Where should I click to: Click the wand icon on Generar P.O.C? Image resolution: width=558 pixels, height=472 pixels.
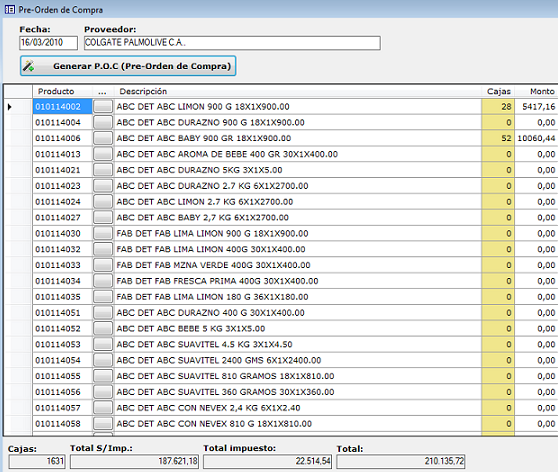tap(28, 66)
